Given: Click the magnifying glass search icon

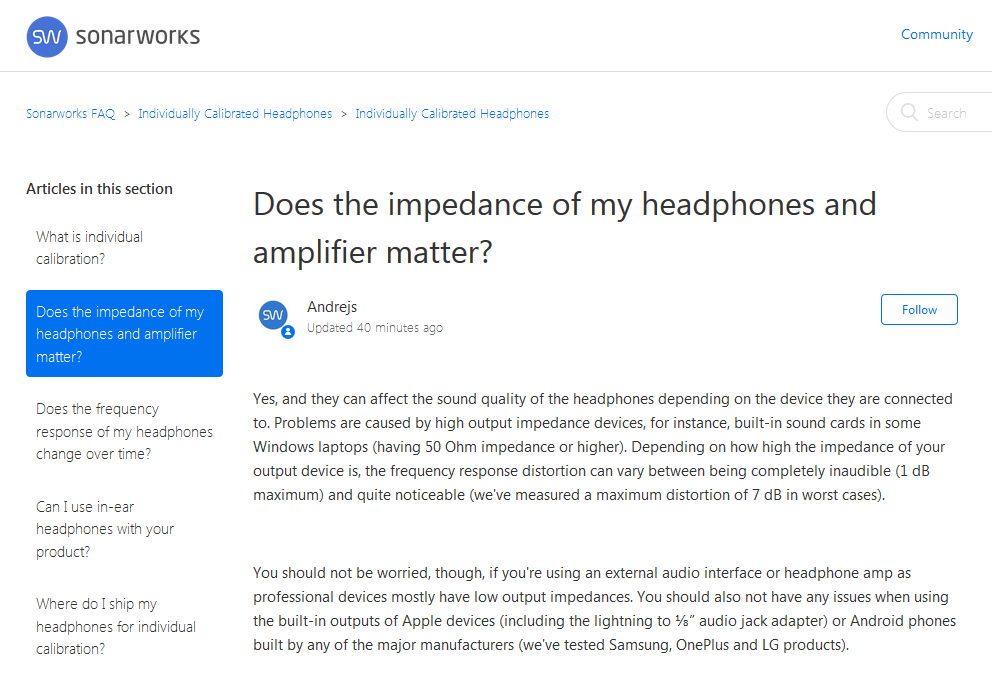Looking at the screenshot, I should pyautogui.click(x=909, y=113).
